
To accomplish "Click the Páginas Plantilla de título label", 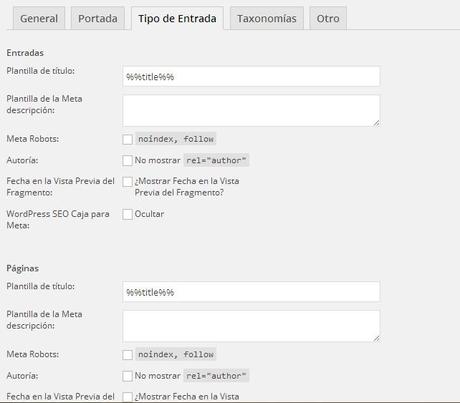I will [x=41, y=286].
